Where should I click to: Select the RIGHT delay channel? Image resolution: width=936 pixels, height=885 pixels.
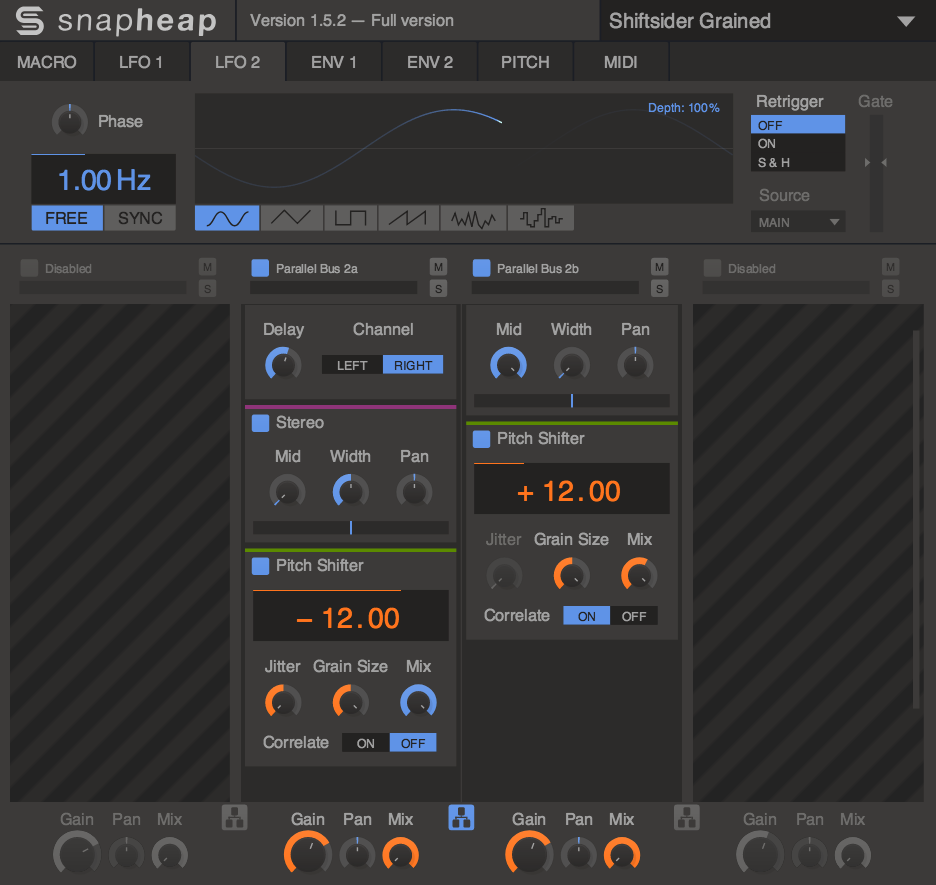pyautogui.click(x=413, y=365)
